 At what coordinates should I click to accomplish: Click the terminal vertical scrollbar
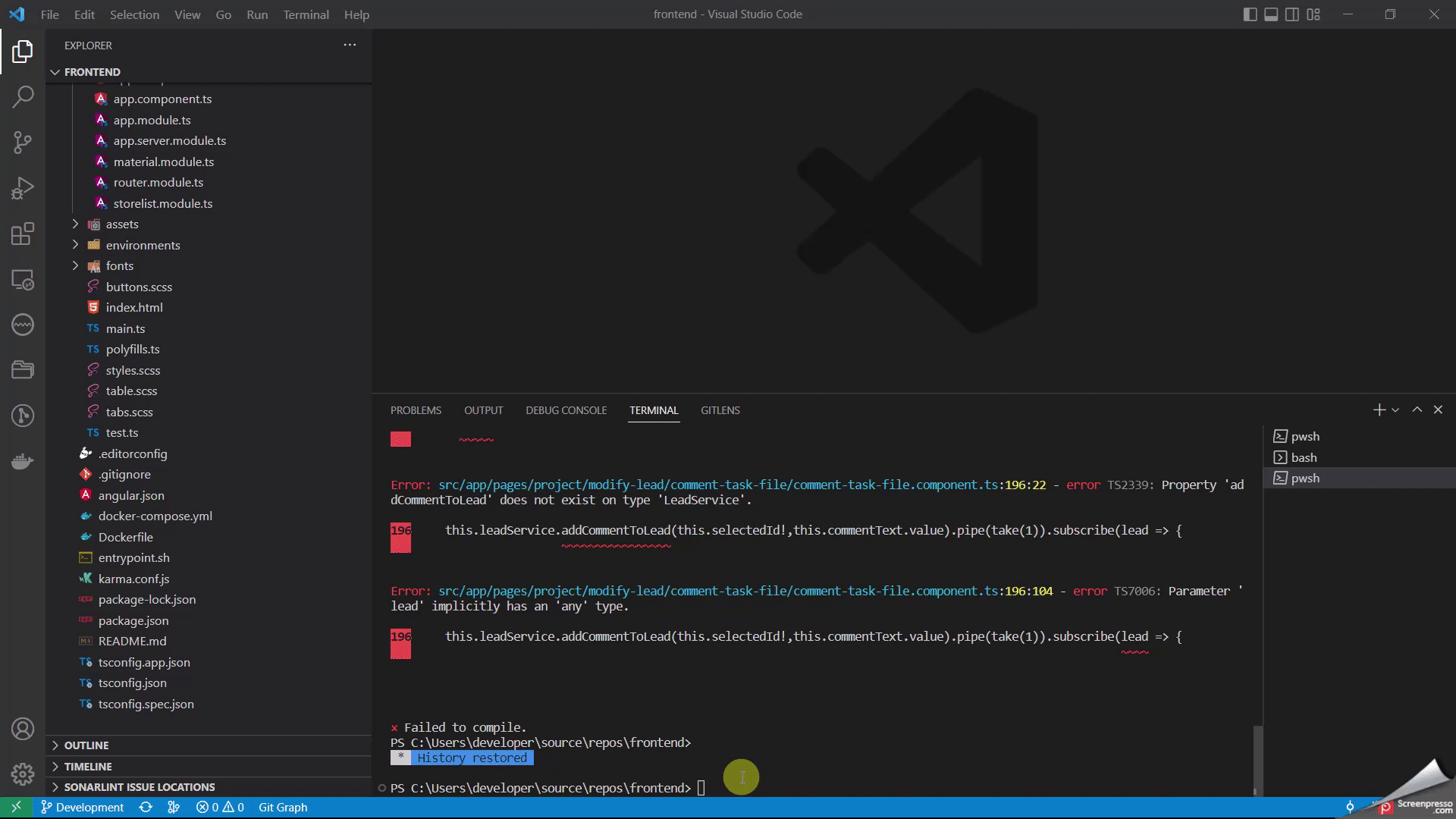[1258, 758]
